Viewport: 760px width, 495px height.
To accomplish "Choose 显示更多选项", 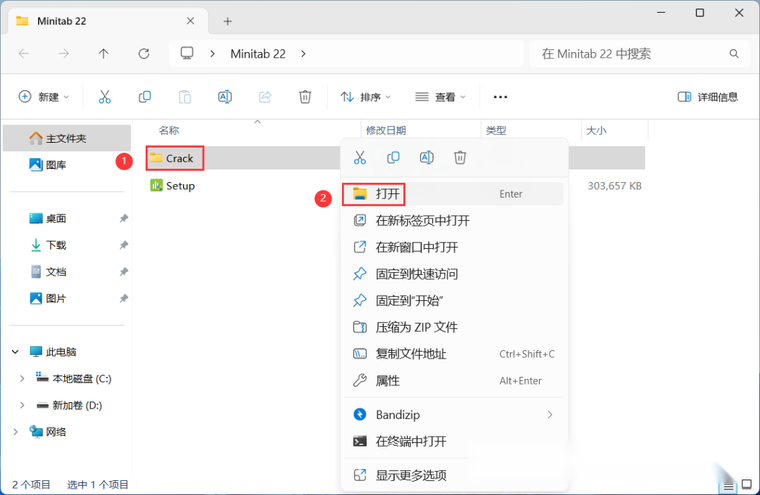I will [454, 475].
